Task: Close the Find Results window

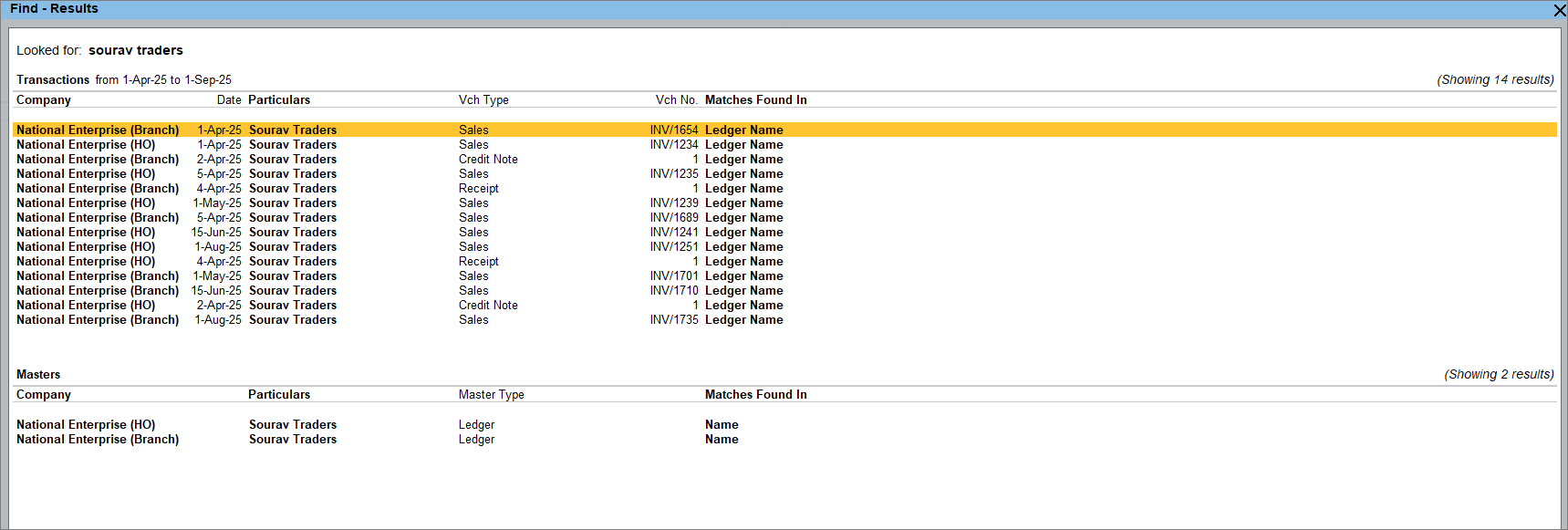Action: (x=1559, y=10)
